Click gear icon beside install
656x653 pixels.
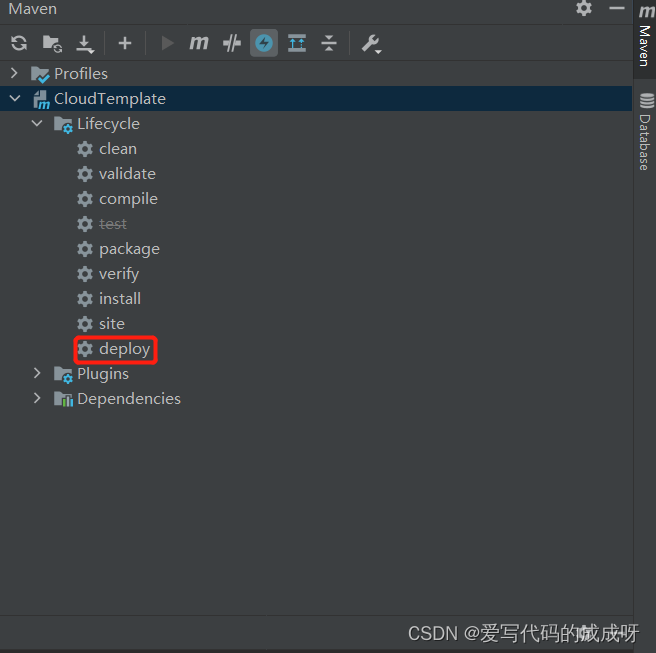[x=85, y=299]
